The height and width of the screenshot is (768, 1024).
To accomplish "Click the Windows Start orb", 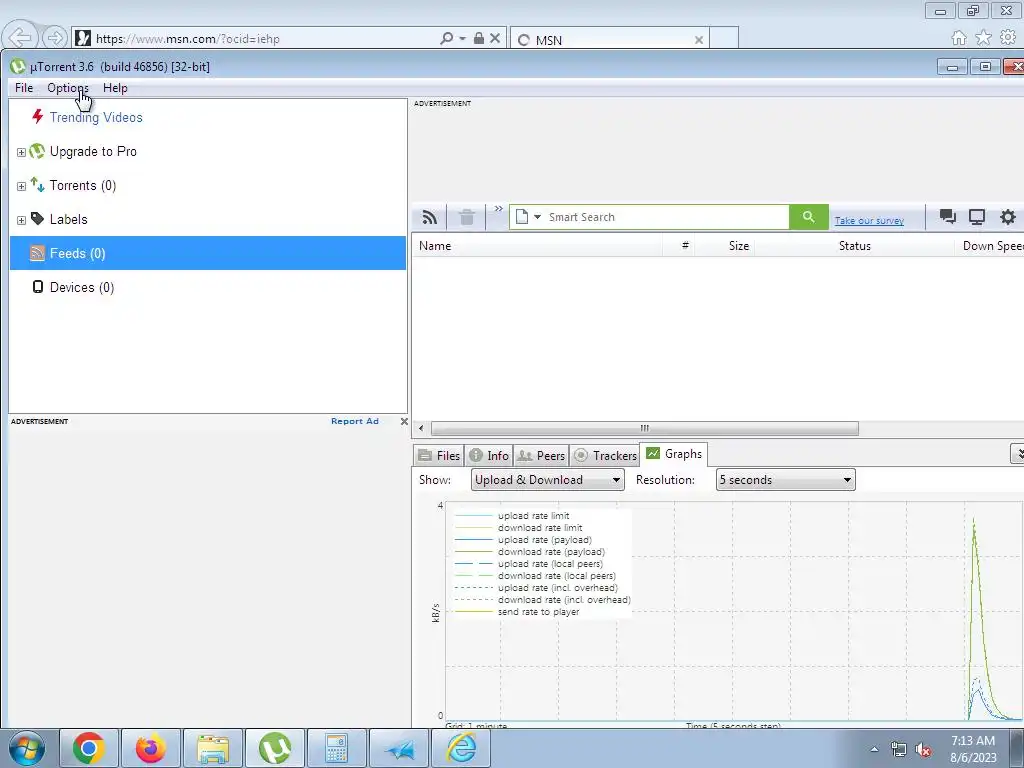I will click(27, 748).
